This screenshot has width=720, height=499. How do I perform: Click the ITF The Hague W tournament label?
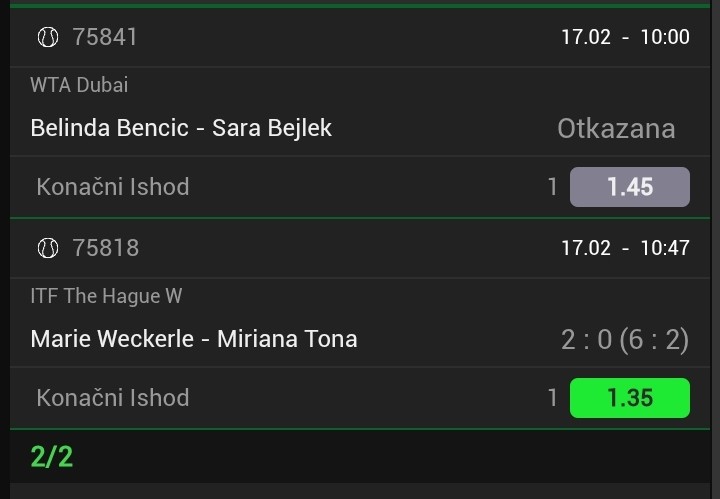(106, 296)
